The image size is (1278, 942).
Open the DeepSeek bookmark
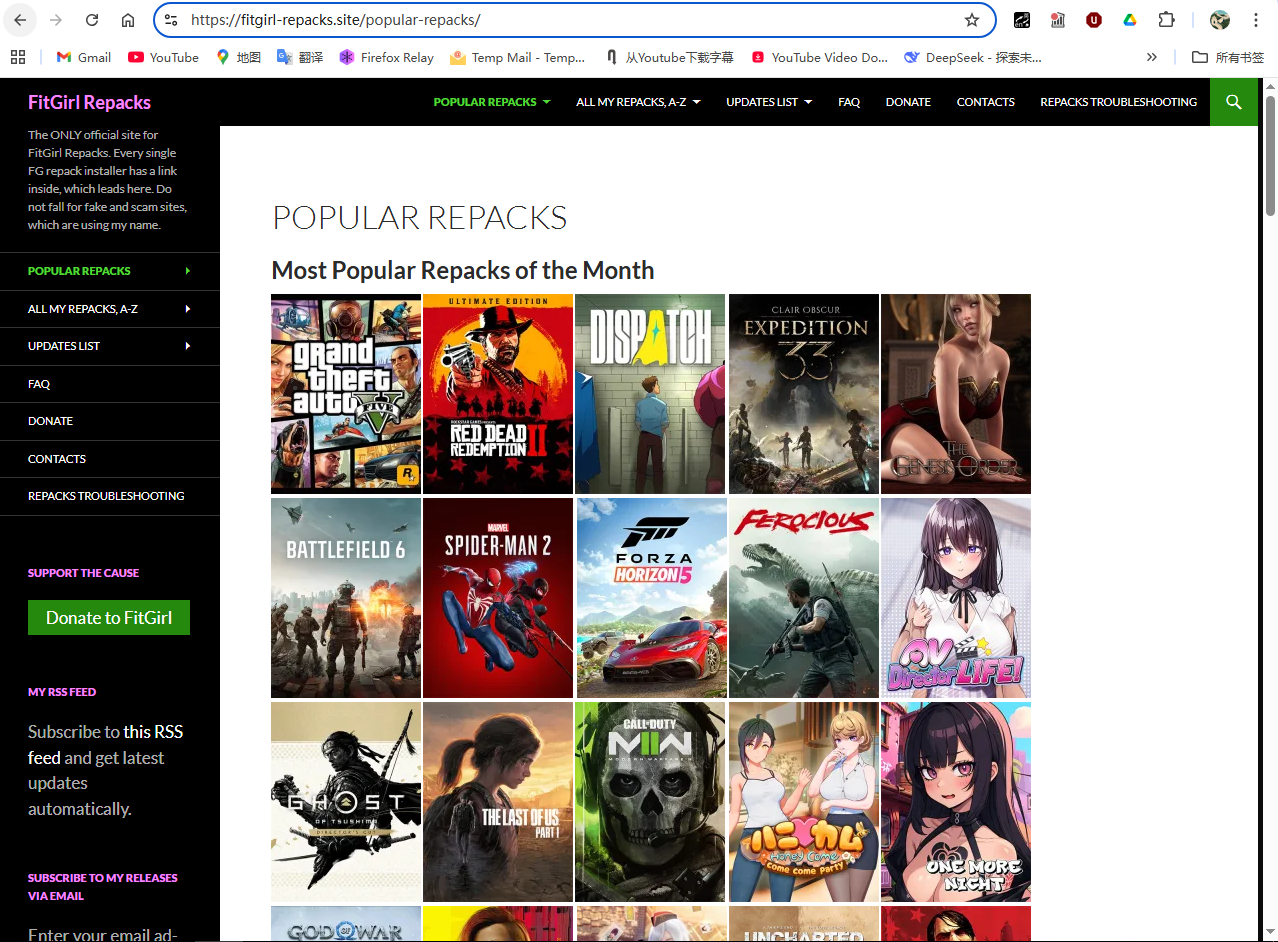point(973,57)
